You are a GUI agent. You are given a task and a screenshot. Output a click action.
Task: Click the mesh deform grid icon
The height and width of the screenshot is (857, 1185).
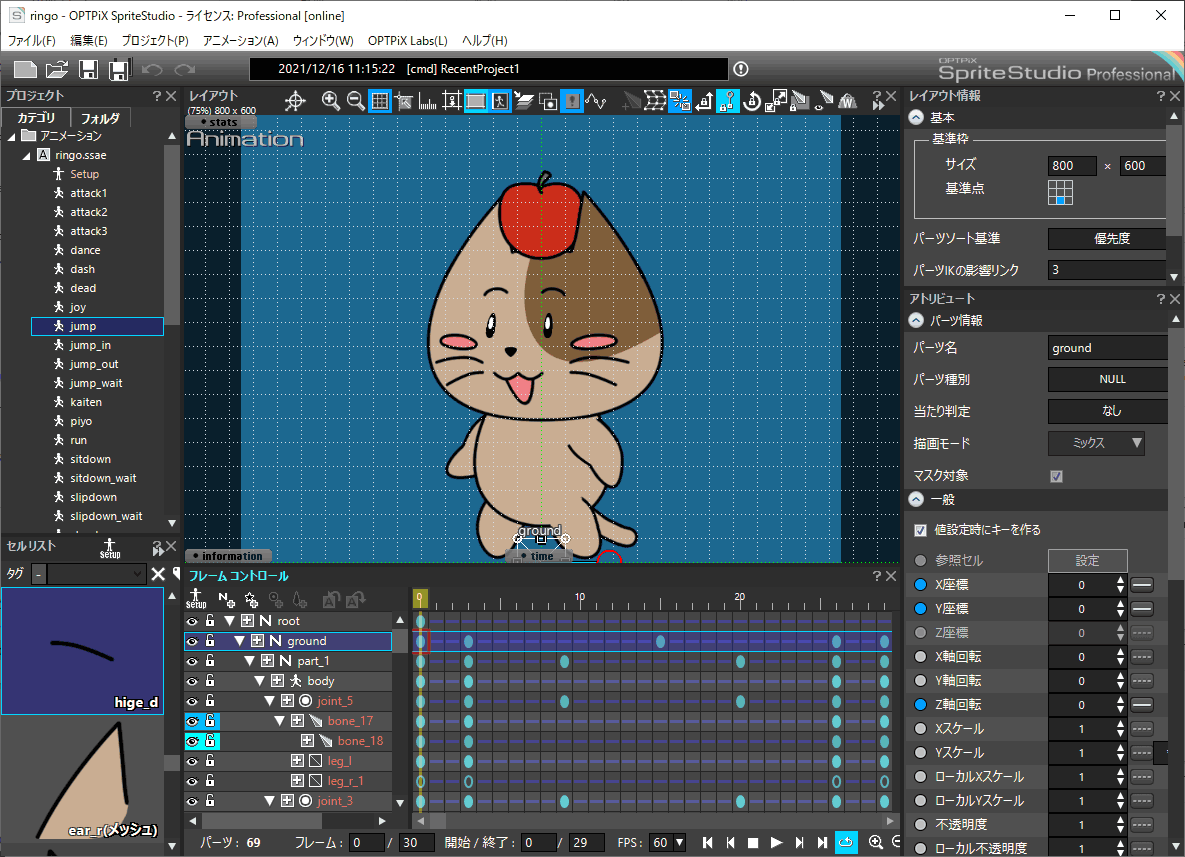coord(654,101)
